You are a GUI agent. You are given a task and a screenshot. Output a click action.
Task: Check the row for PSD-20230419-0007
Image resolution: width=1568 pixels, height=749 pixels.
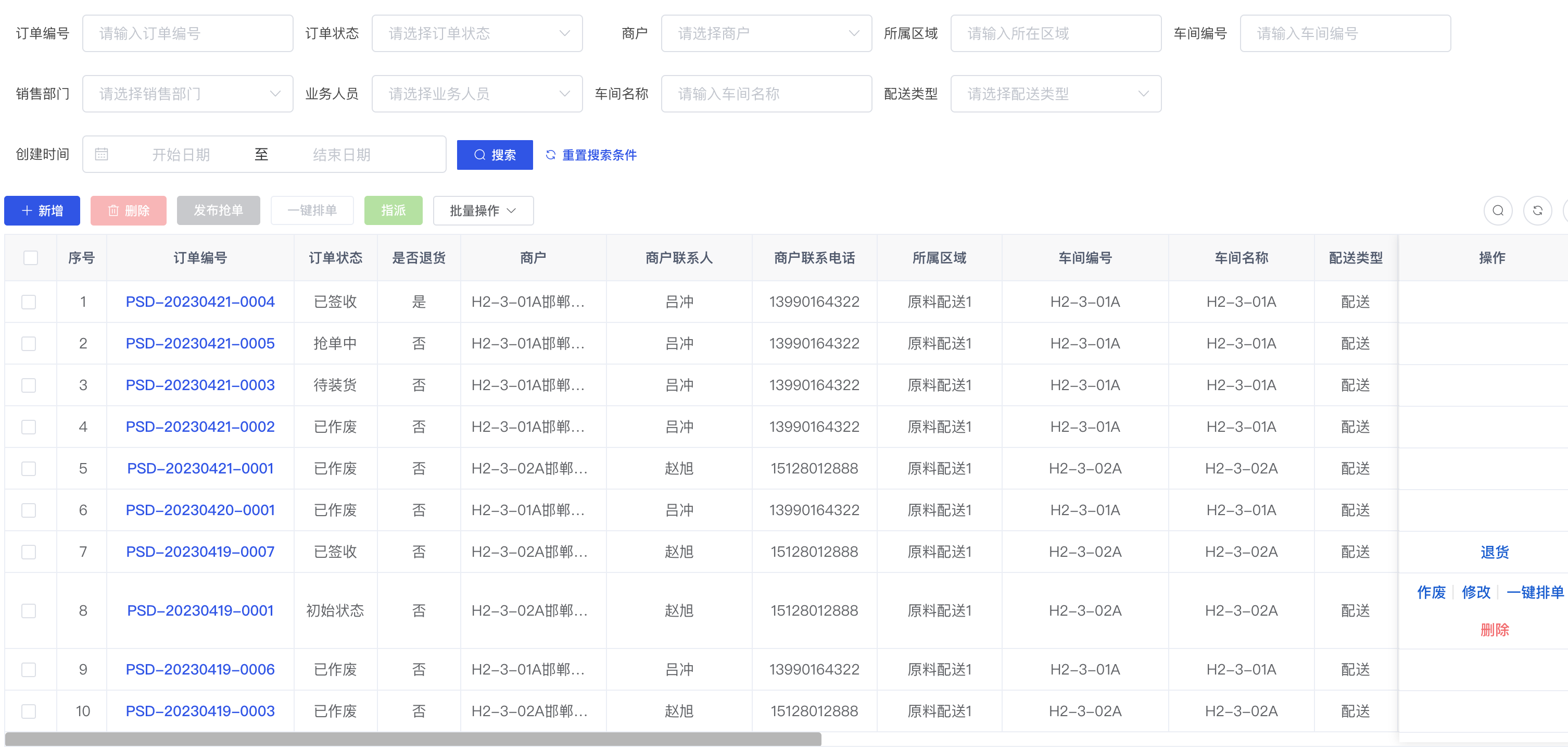click(29, 552)
